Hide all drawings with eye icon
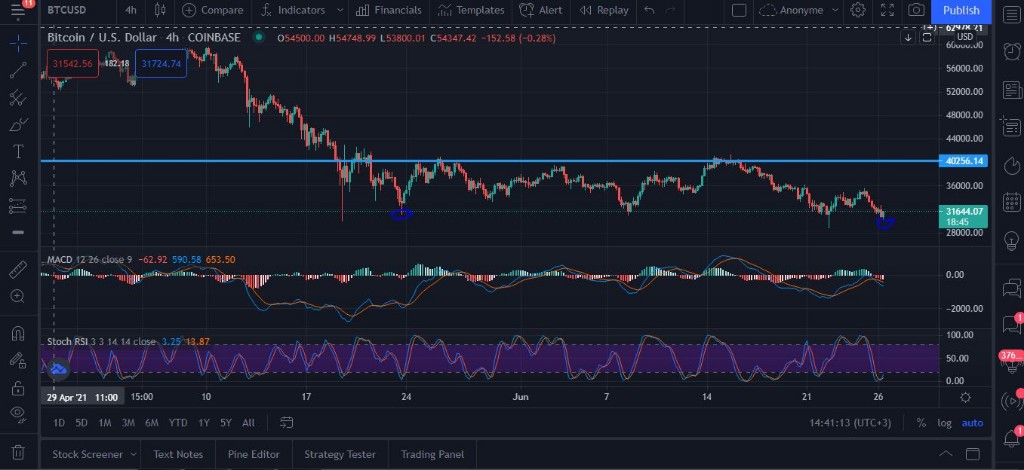Screen dimensions: 1024x470 [17, 414]
